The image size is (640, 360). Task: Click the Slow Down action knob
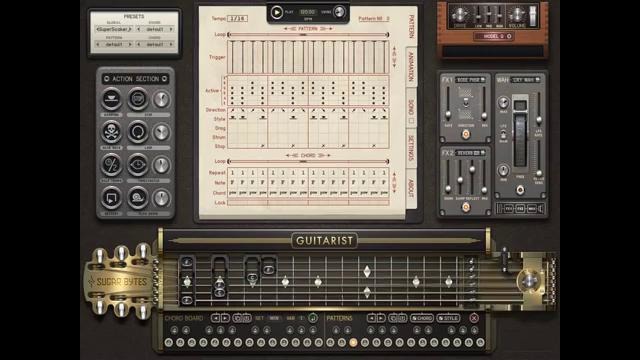click(x=162, y=198)
